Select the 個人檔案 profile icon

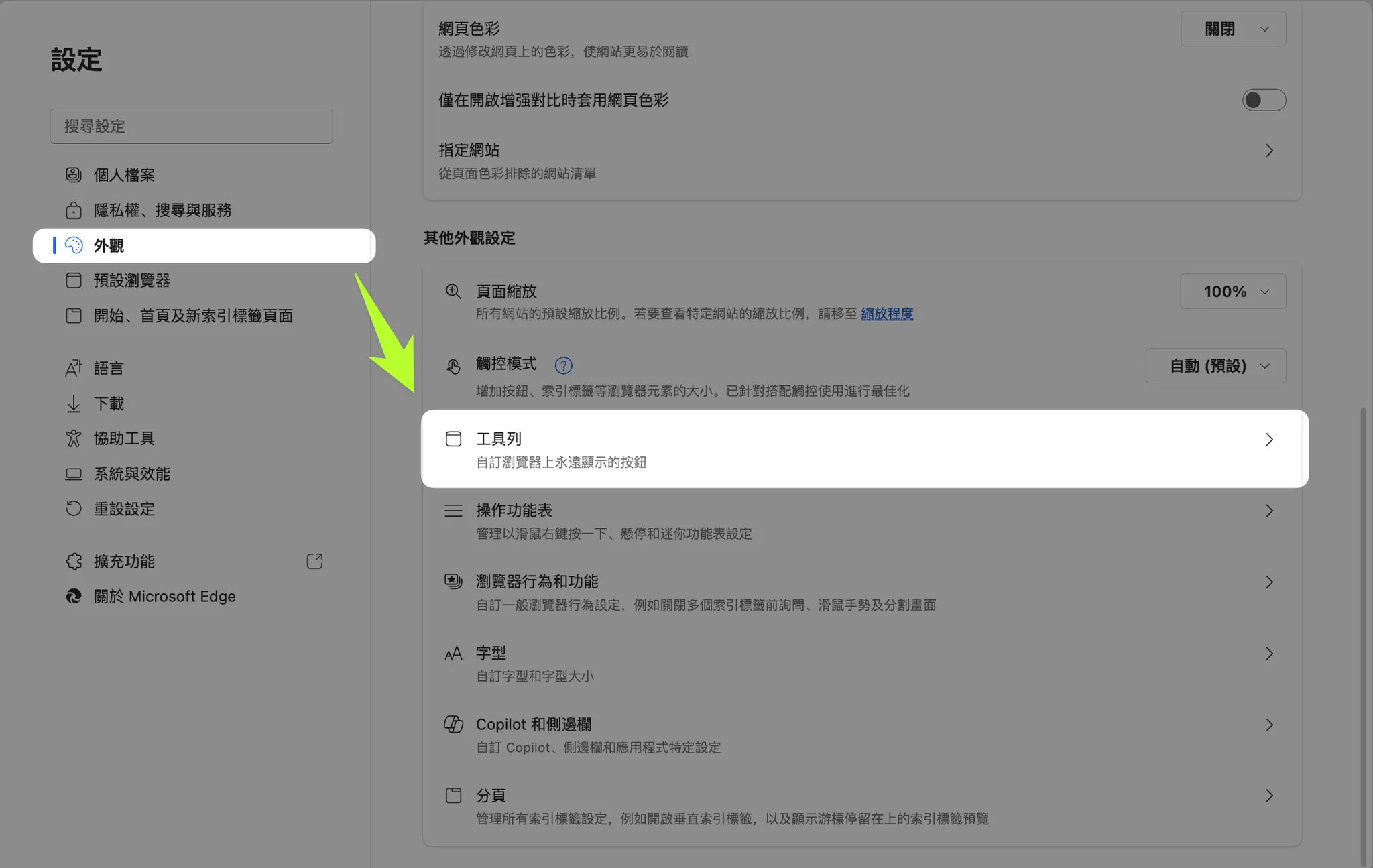(74, 175)
